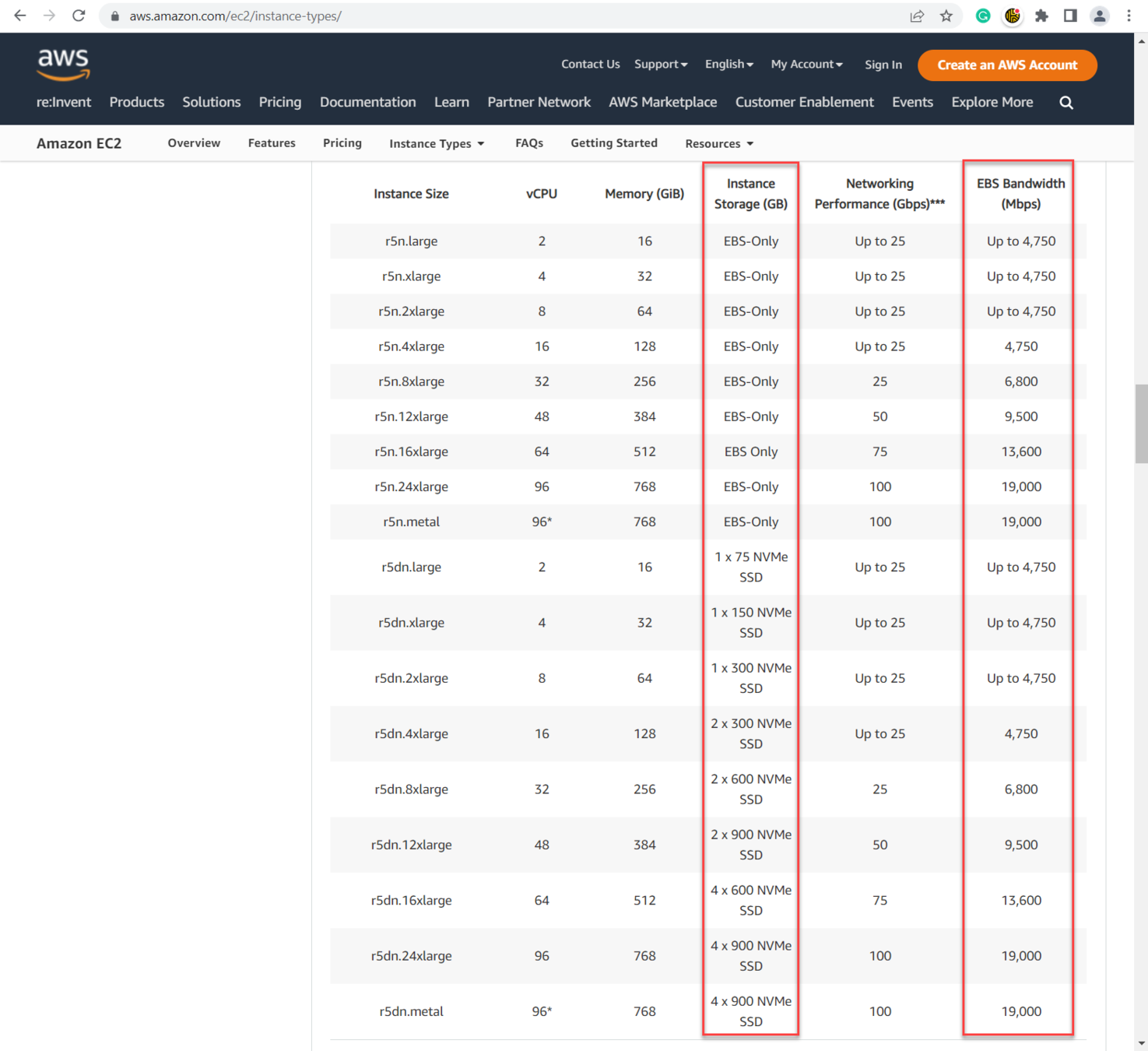Open the Partner Network menu
The image size is (1148, 1051).
539,102
